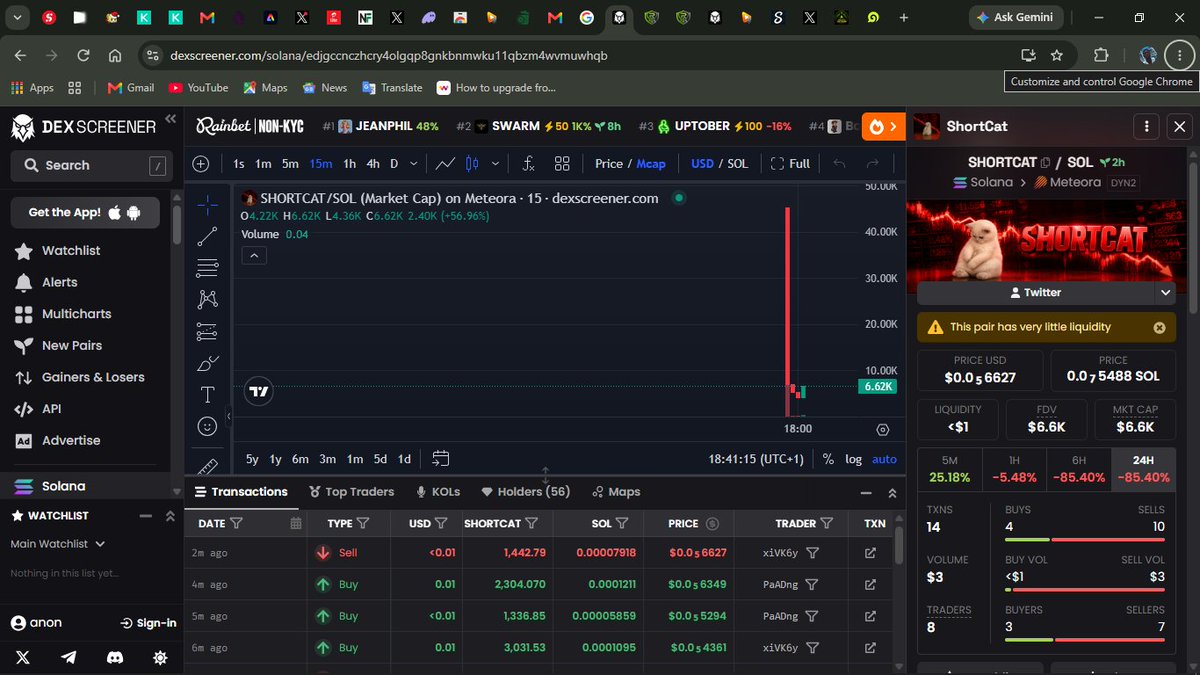Screen dimensions: 1200x675
Task: Toggle Full screen chart mode
Action: (790, 163)
